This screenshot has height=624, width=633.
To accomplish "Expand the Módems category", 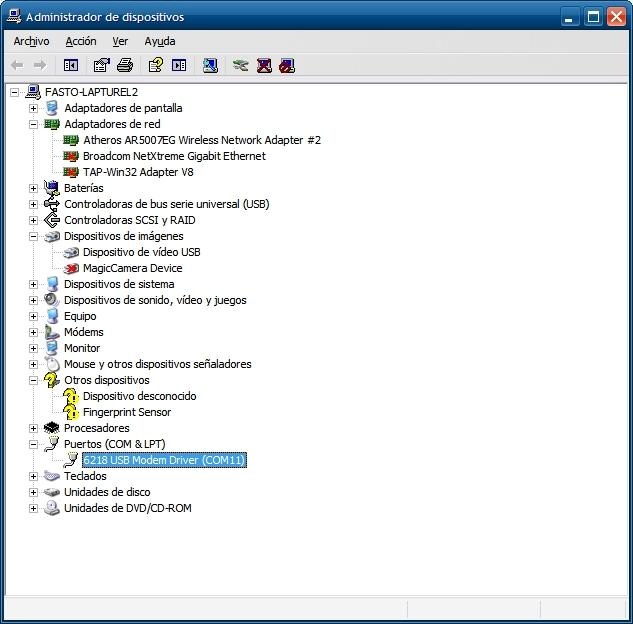I will point(33,332).
